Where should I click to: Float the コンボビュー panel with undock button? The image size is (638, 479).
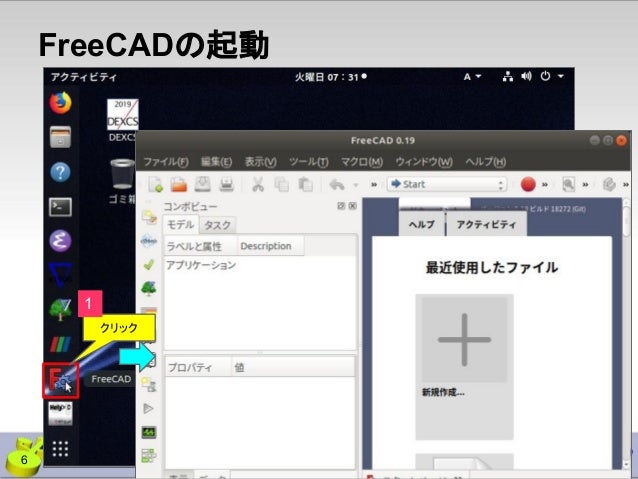click(341, 206)
